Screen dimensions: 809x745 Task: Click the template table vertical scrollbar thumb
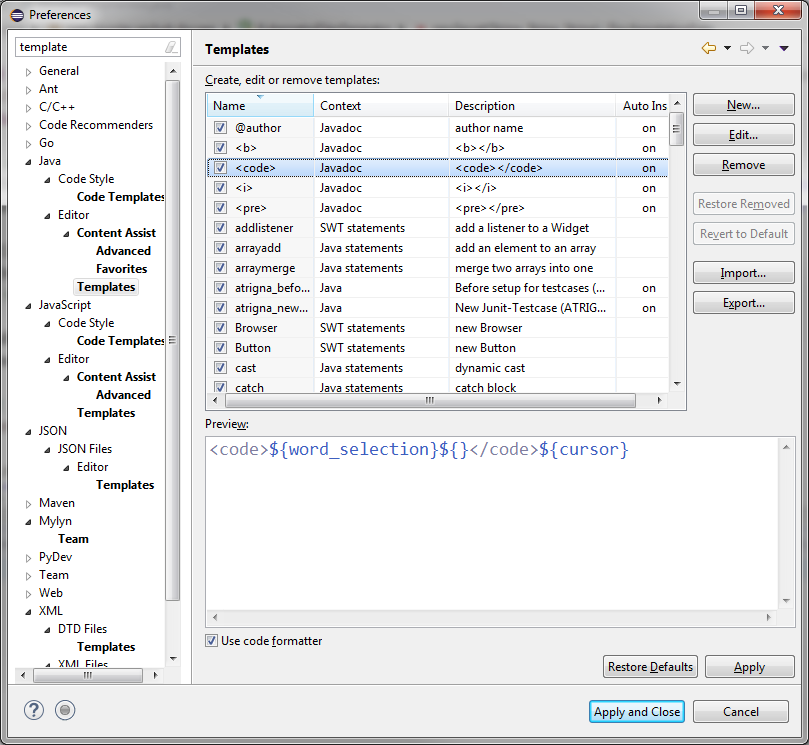(676, 128)
